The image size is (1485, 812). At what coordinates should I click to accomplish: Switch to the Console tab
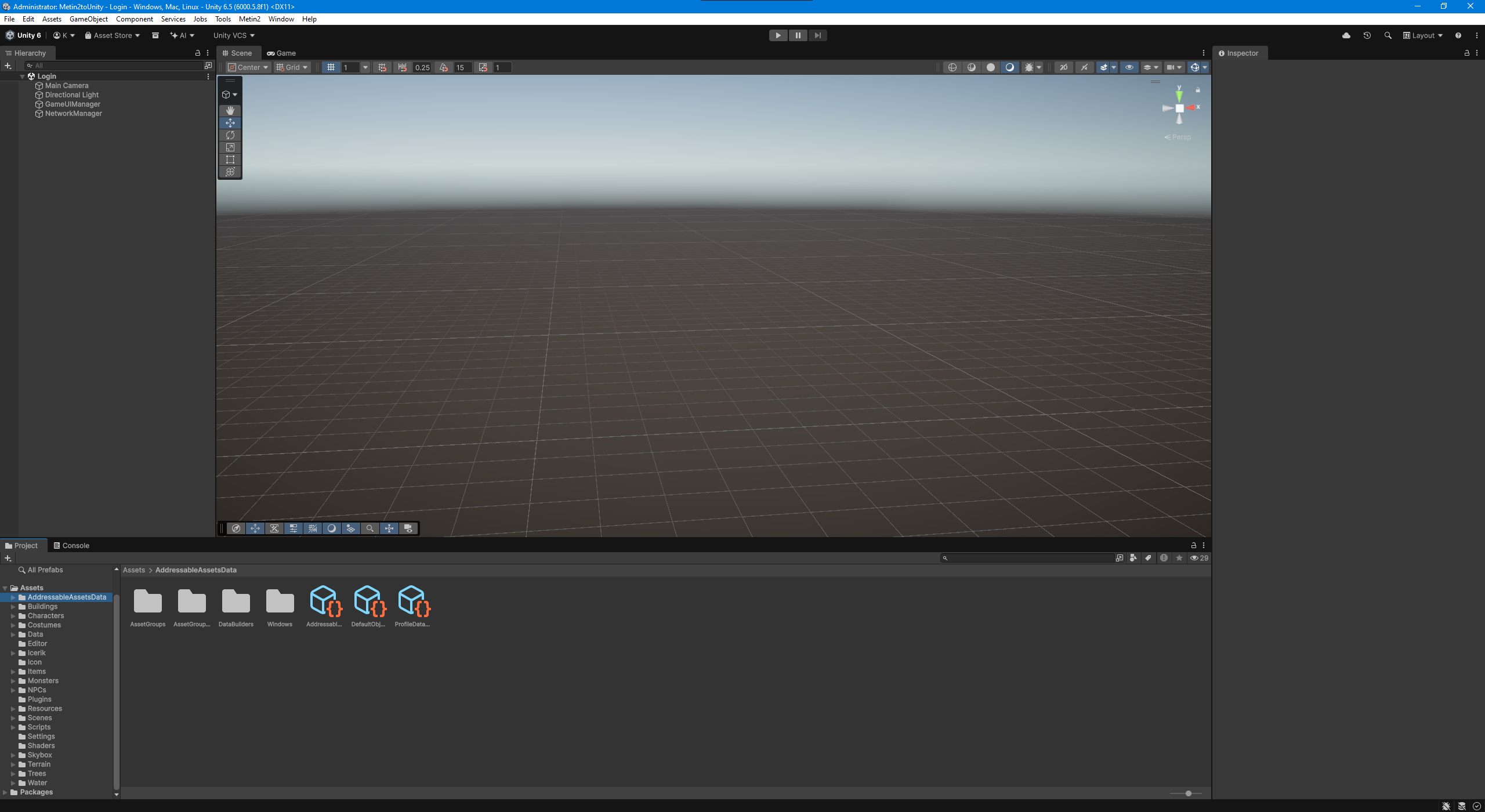click(x=71, y=546)
